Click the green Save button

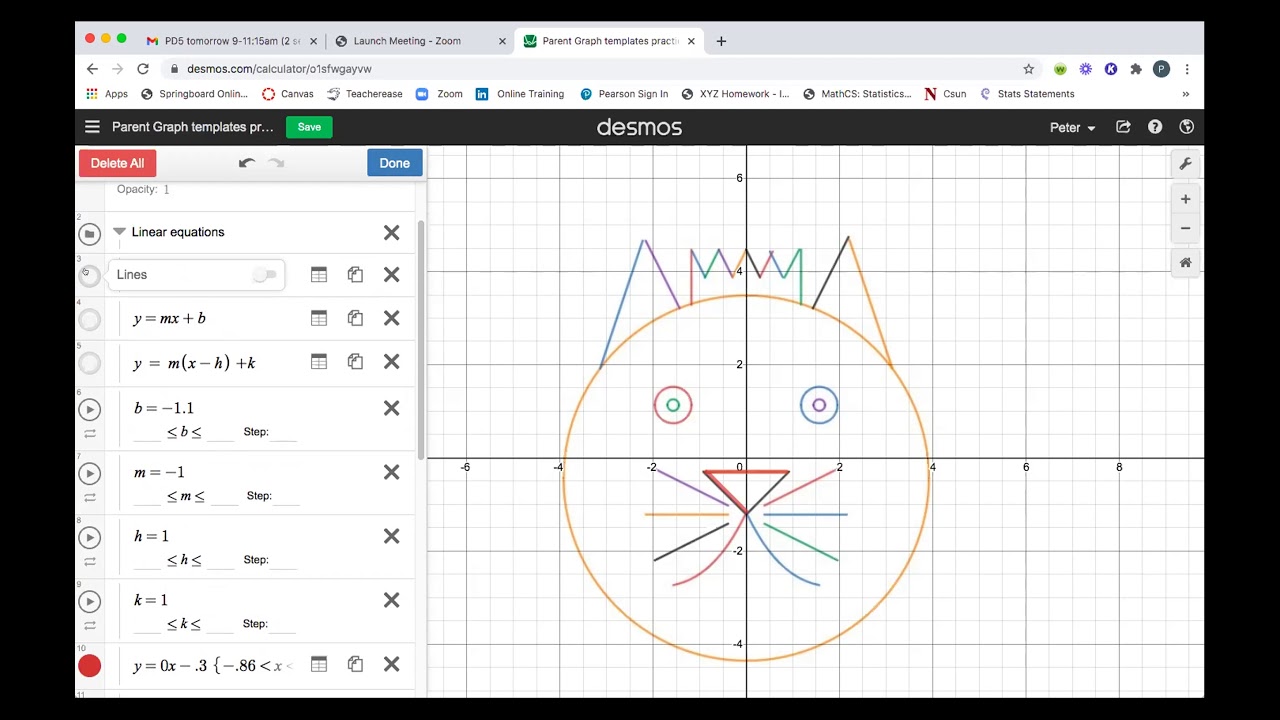point(309,127)
